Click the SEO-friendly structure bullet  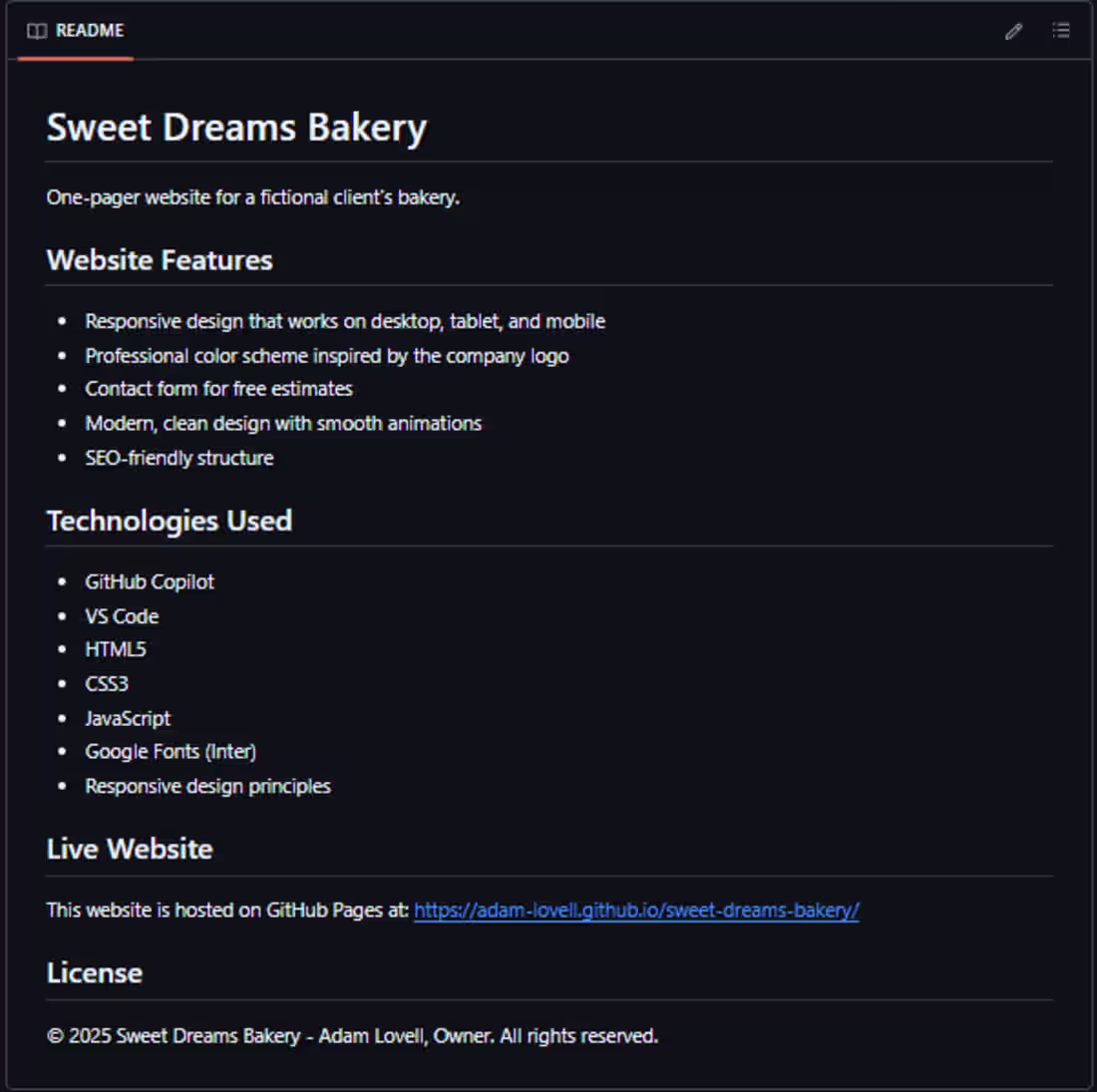click(180, 458)
